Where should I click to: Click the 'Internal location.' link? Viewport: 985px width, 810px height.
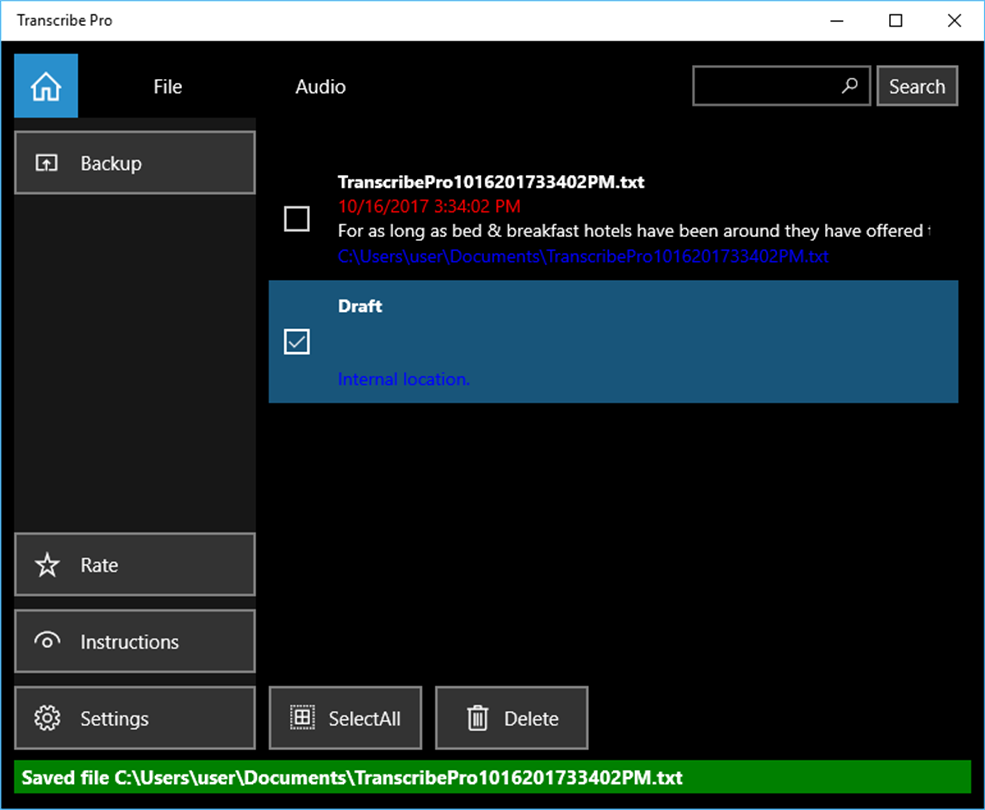click(404, 380)
